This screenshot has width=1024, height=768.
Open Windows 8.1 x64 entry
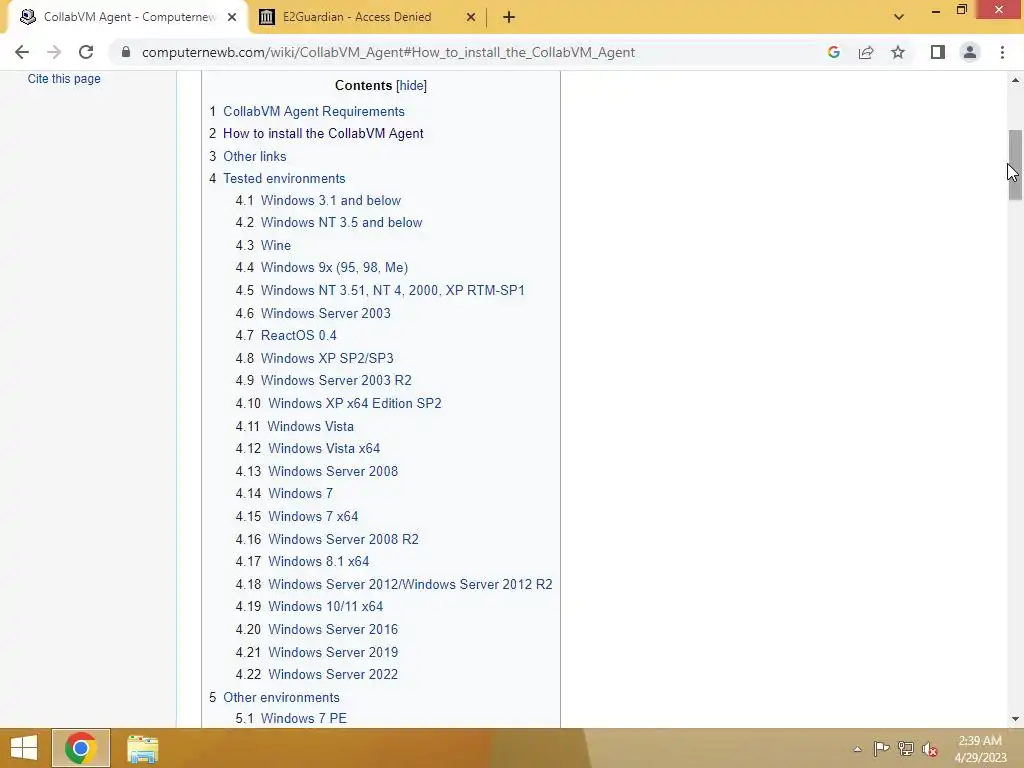(x=319, y=562)
